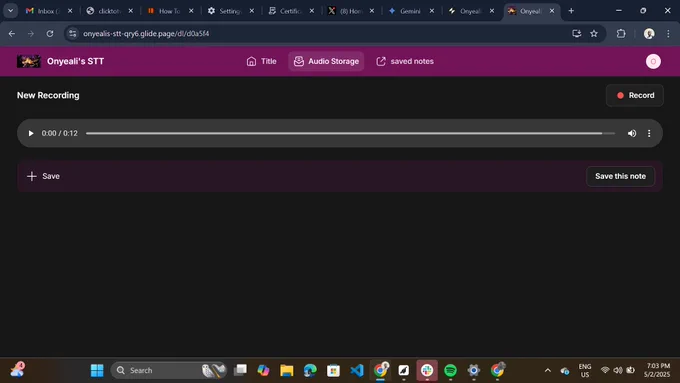
Task: Open Microsoft Store from taskbar
Action: [x=333, y=370]
